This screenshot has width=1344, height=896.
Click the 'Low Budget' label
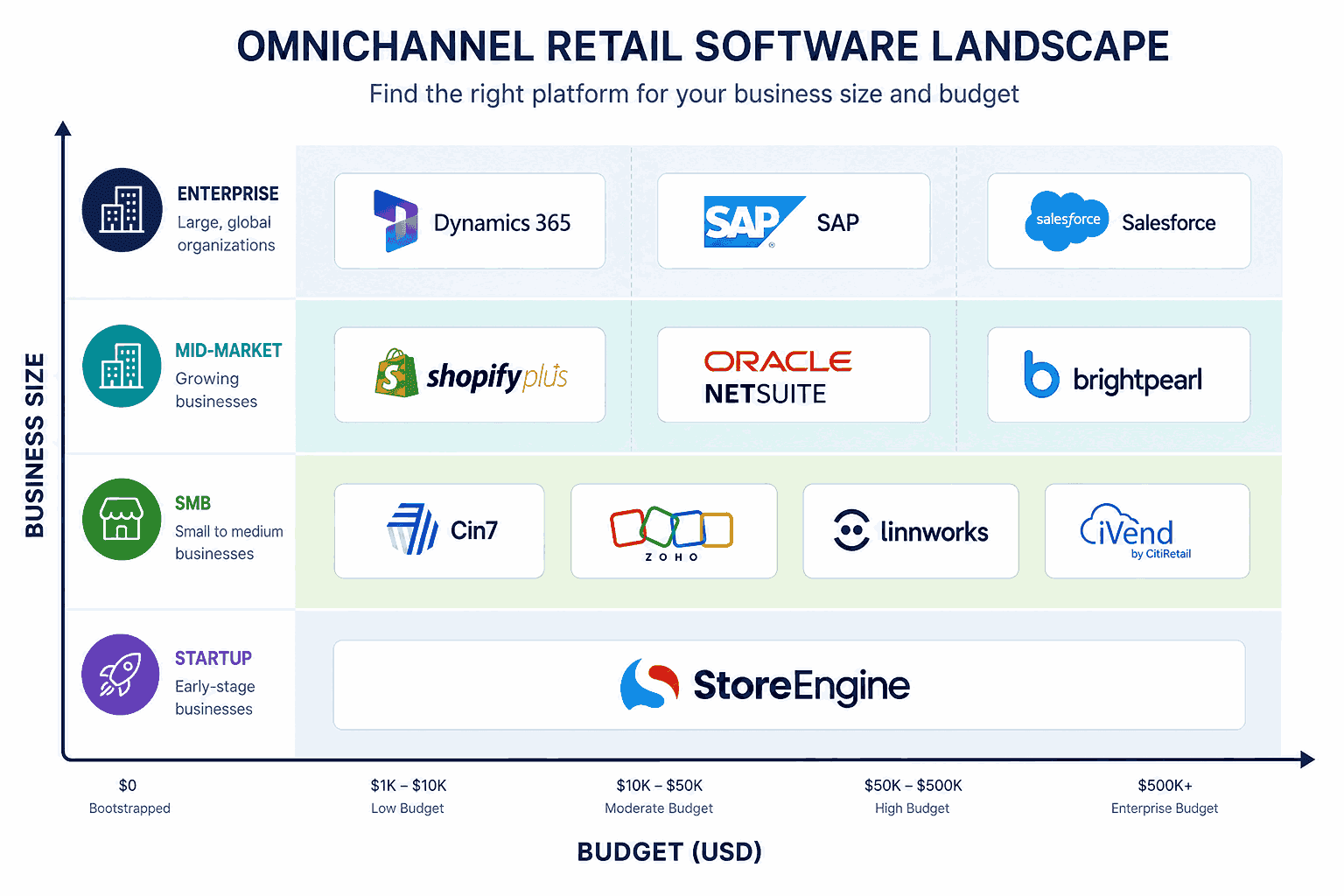[x=408, y=808]
